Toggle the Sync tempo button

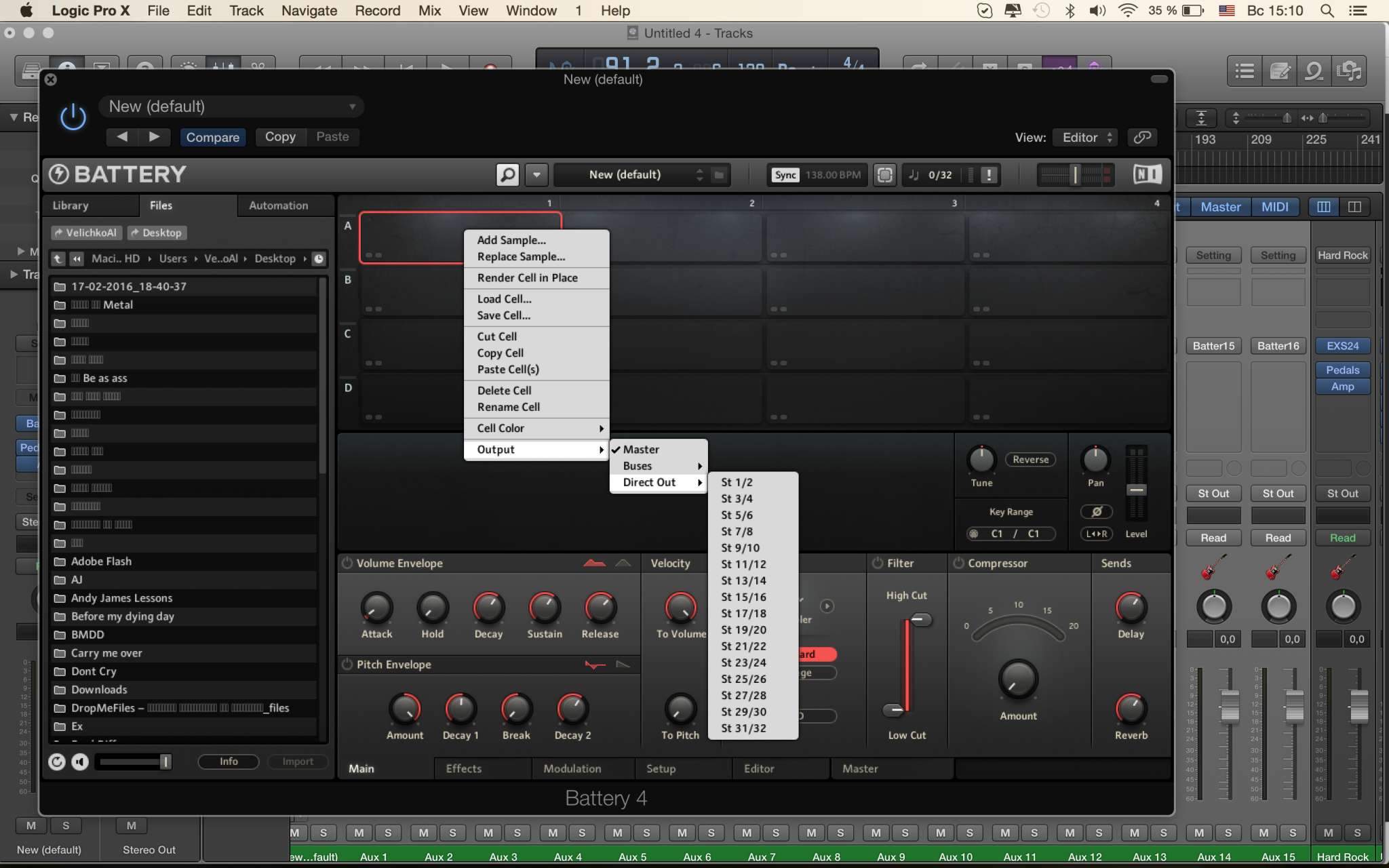pos(785,174)
